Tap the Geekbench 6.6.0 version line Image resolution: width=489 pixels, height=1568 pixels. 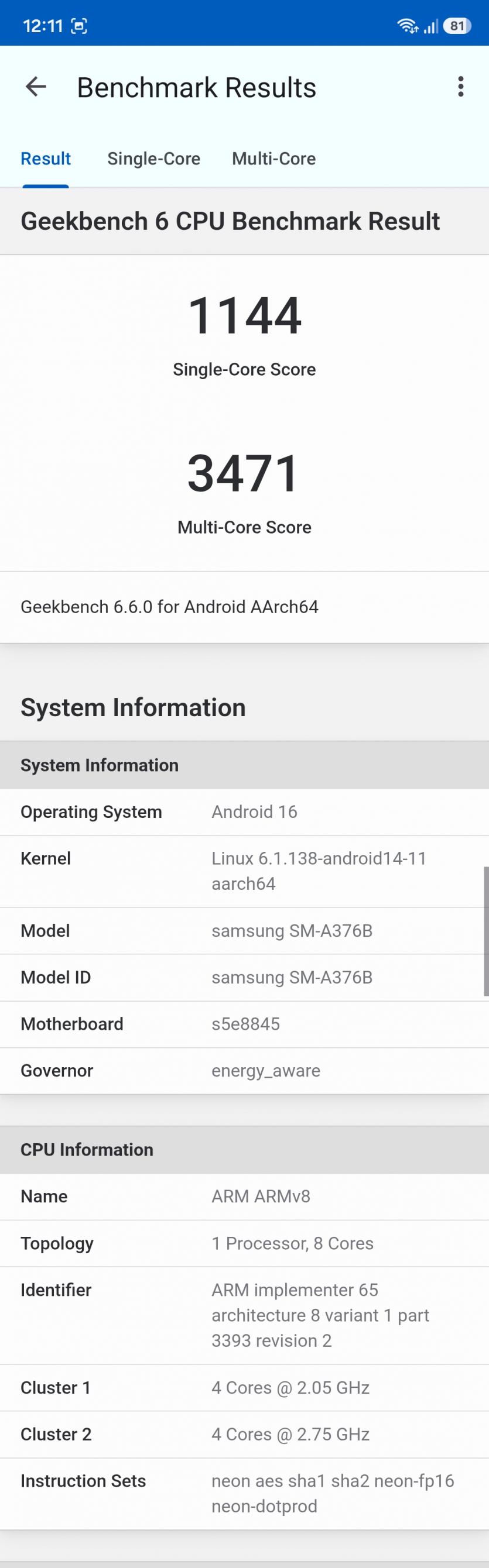click(169, 607)
